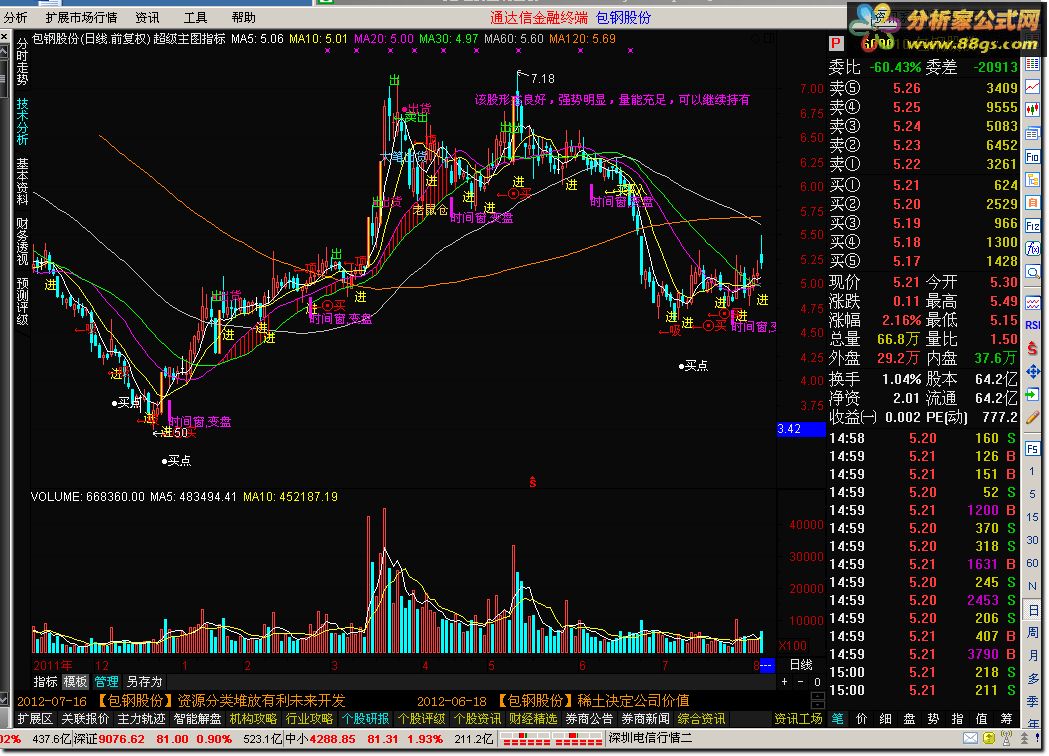Screen dimensions: 1049x756
Task: Open news link 资源分类堆放有利未来开发
Action: click(x=262, y=700)
